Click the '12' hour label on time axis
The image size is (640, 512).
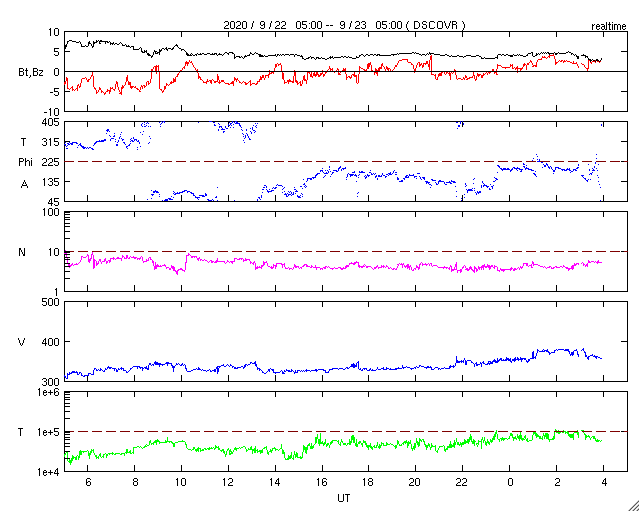(228, 482)
